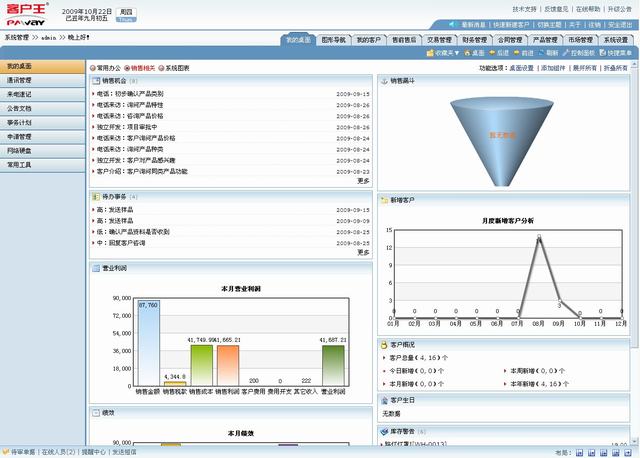The width and height of the screenshot is (640, 458).
Task: Expand the 通讯管理 sidebar section
Action: coord(20,79)
